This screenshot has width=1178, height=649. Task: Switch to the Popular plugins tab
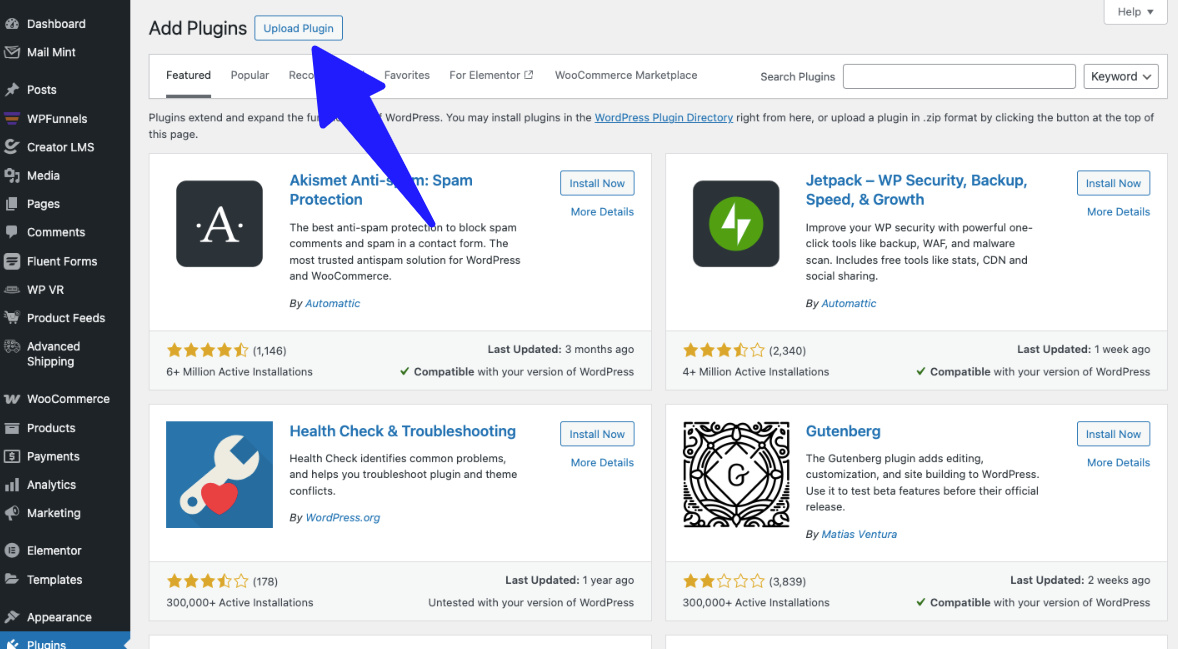pos(249,75)
